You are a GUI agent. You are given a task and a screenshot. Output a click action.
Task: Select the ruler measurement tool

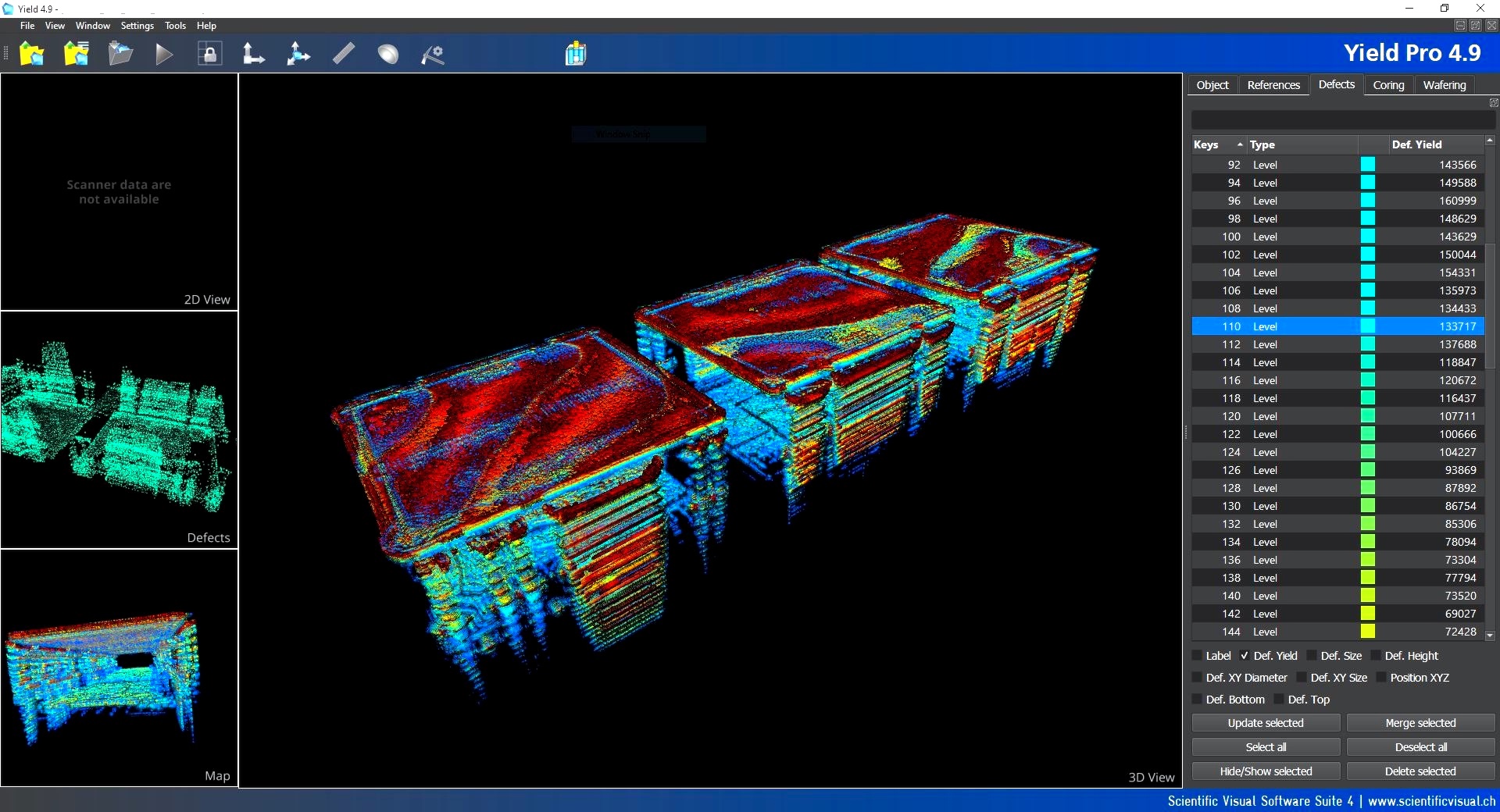point(344,54)
